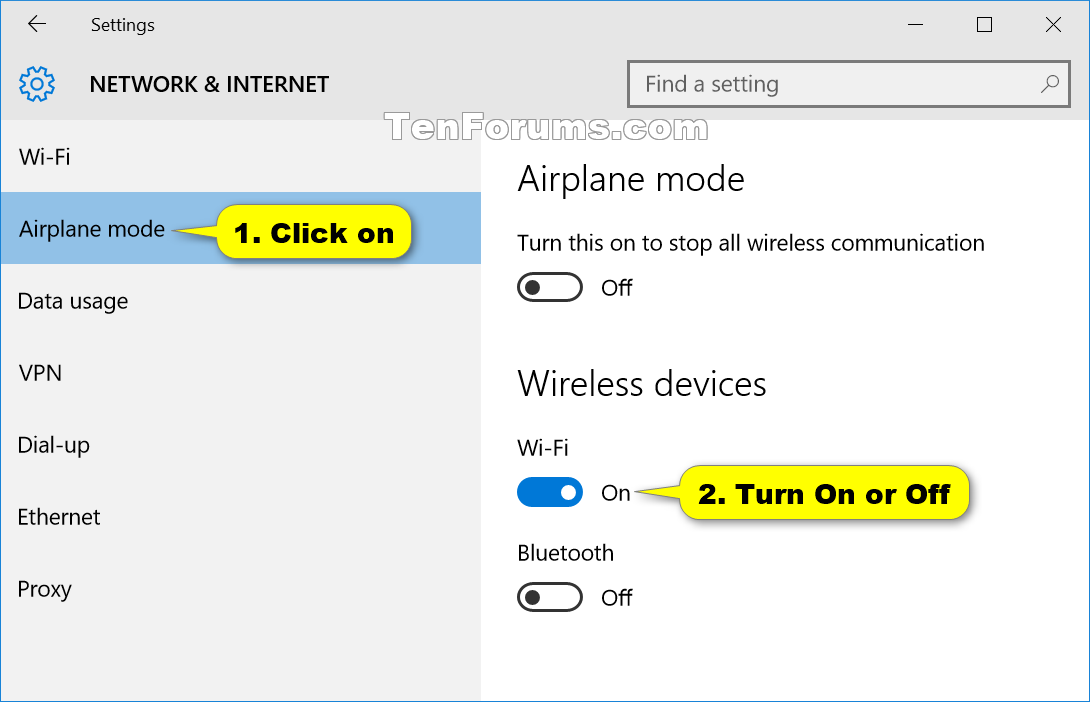
Task: Open Ethernet settings
Action: tap(241, 516)
